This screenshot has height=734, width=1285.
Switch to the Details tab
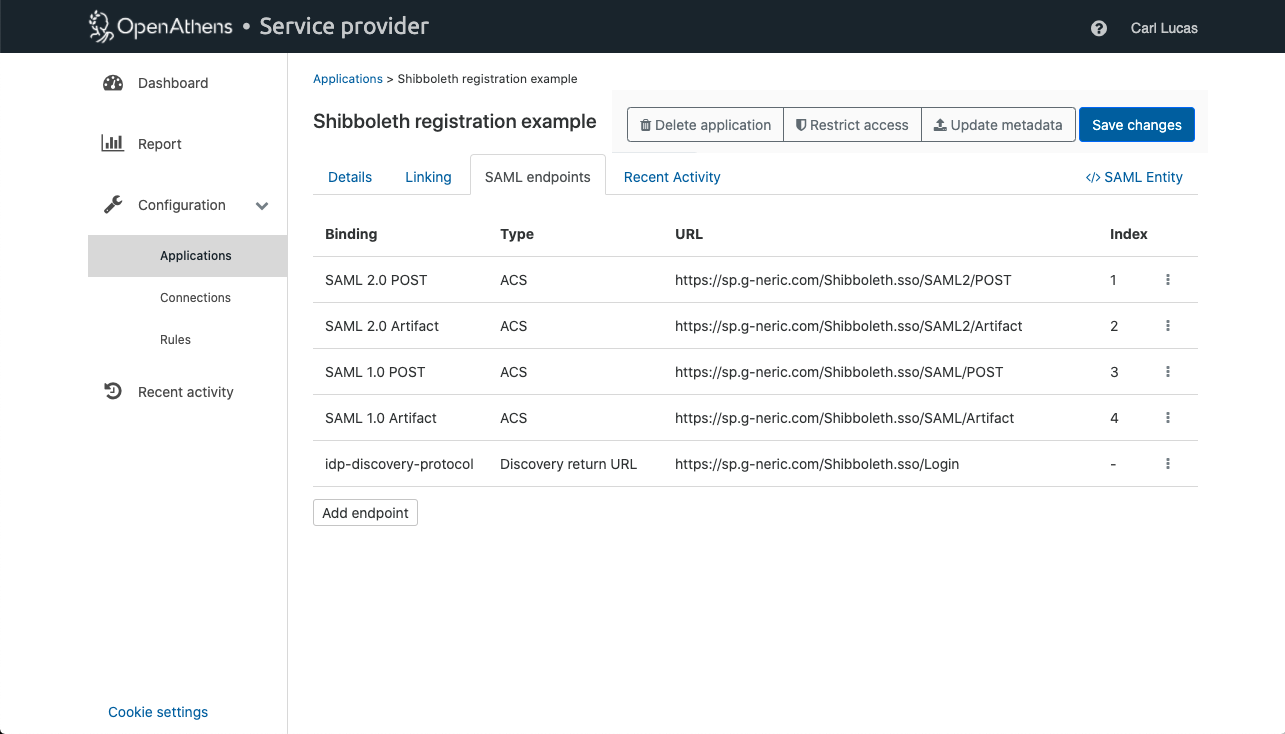[x=350, y=177]
